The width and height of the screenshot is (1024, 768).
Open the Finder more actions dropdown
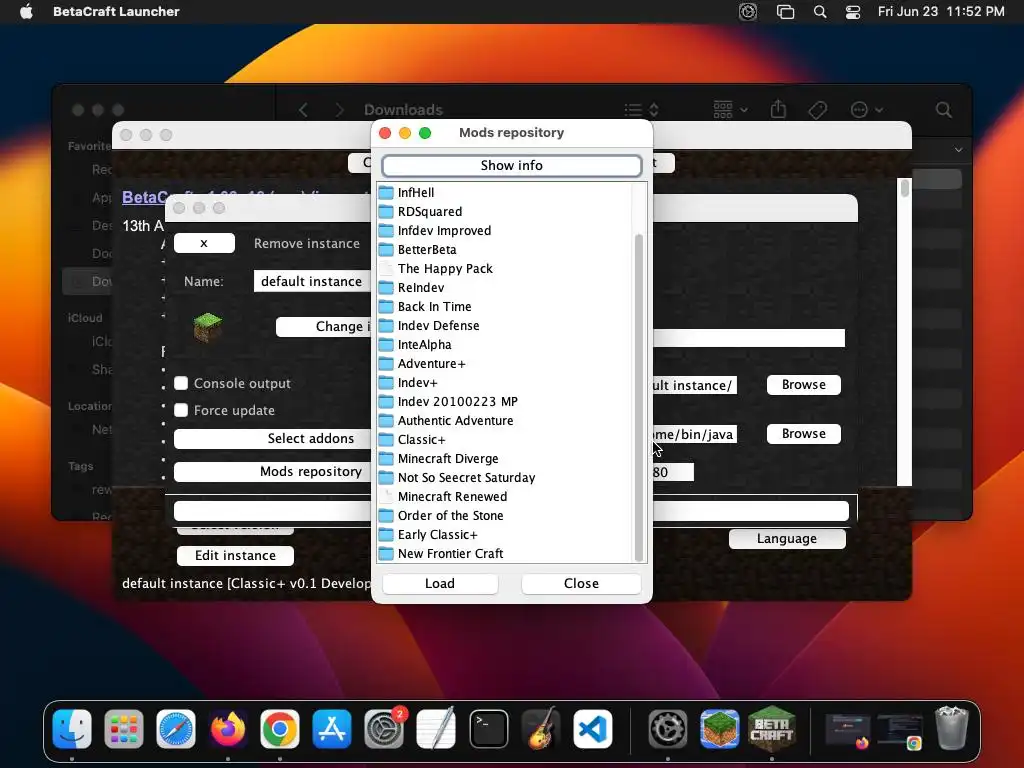pyautogui.click(x=866, y=110)
